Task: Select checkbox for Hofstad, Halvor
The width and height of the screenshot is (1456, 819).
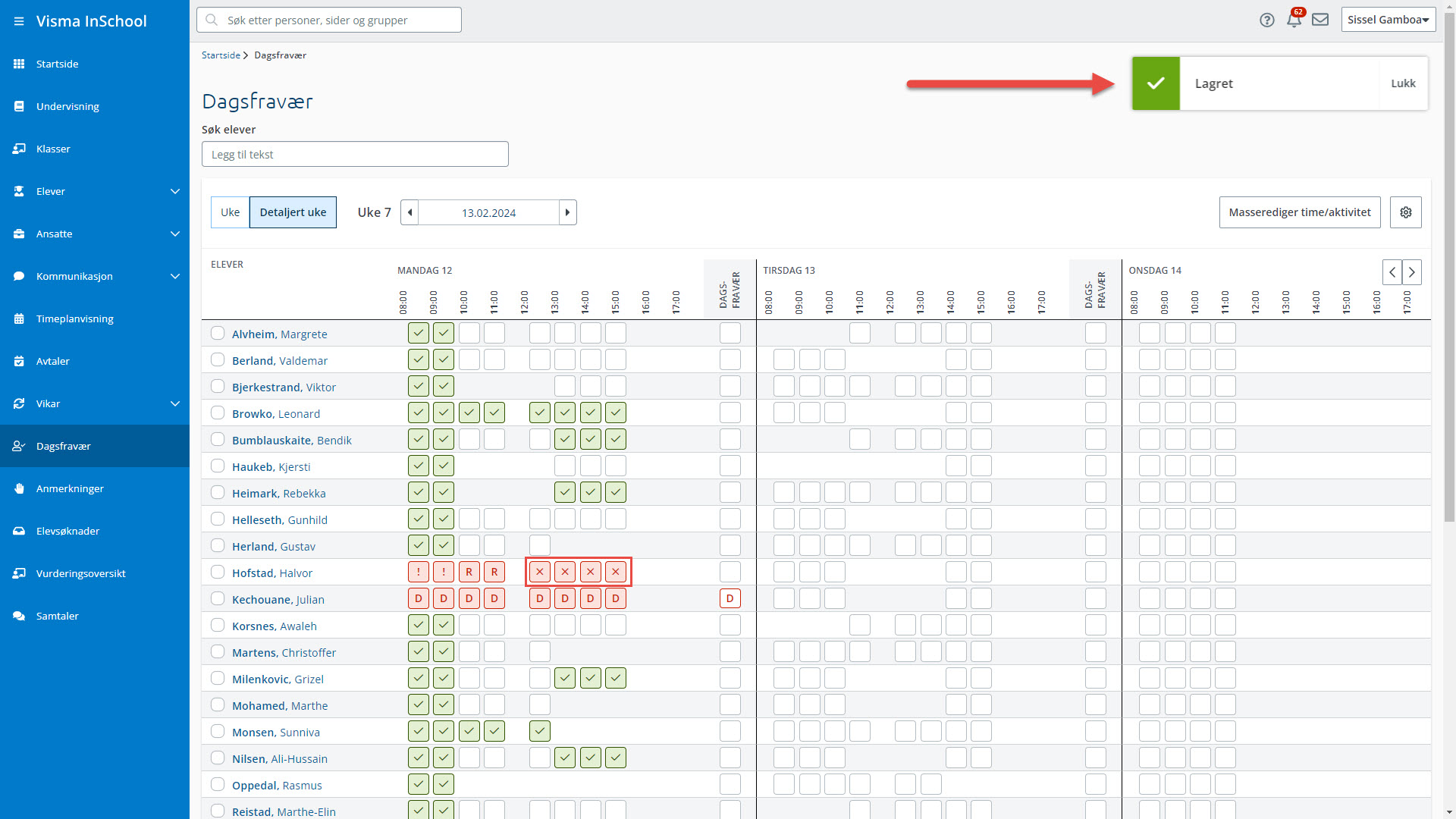Action: pos(218,572)
